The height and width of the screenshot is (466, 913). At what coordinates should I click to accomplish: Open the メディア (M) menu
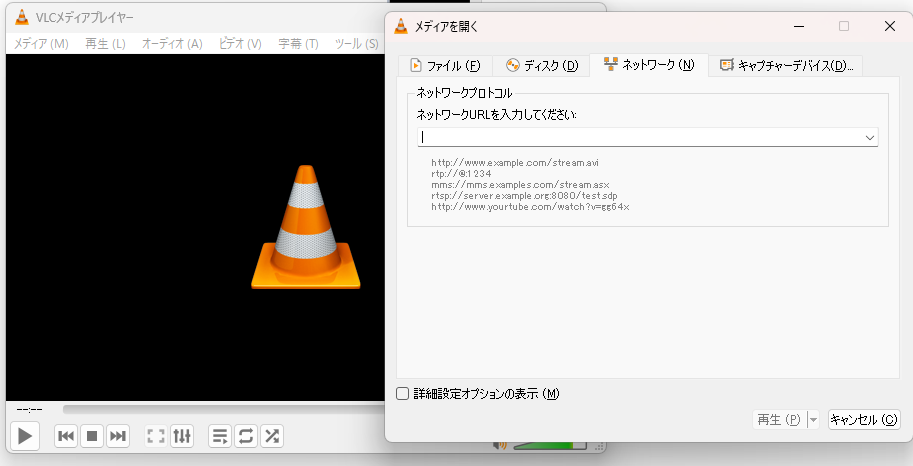(x=41, y=44)
